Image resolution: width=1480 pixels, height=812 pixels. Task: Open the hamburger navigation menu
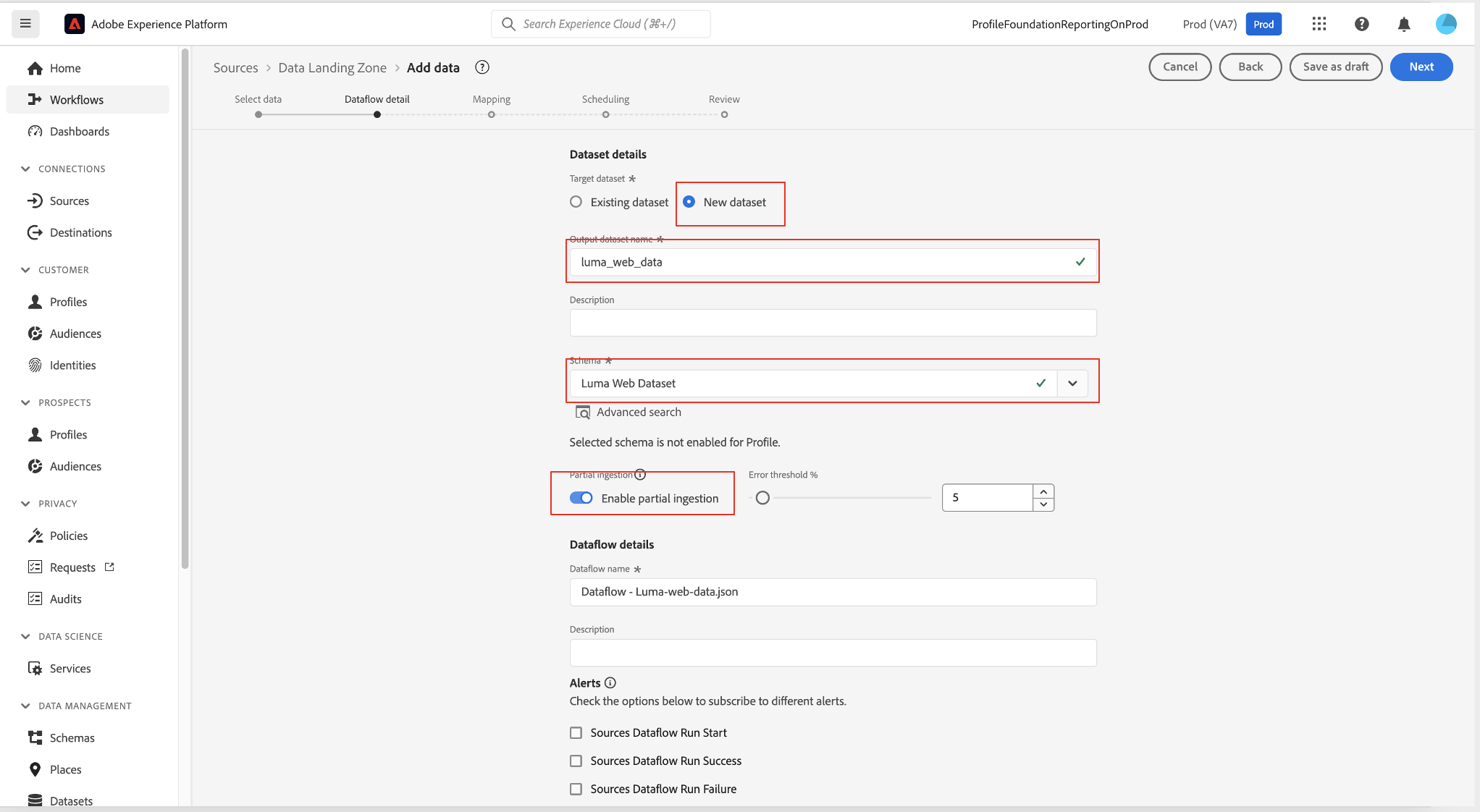click(25, 24)
